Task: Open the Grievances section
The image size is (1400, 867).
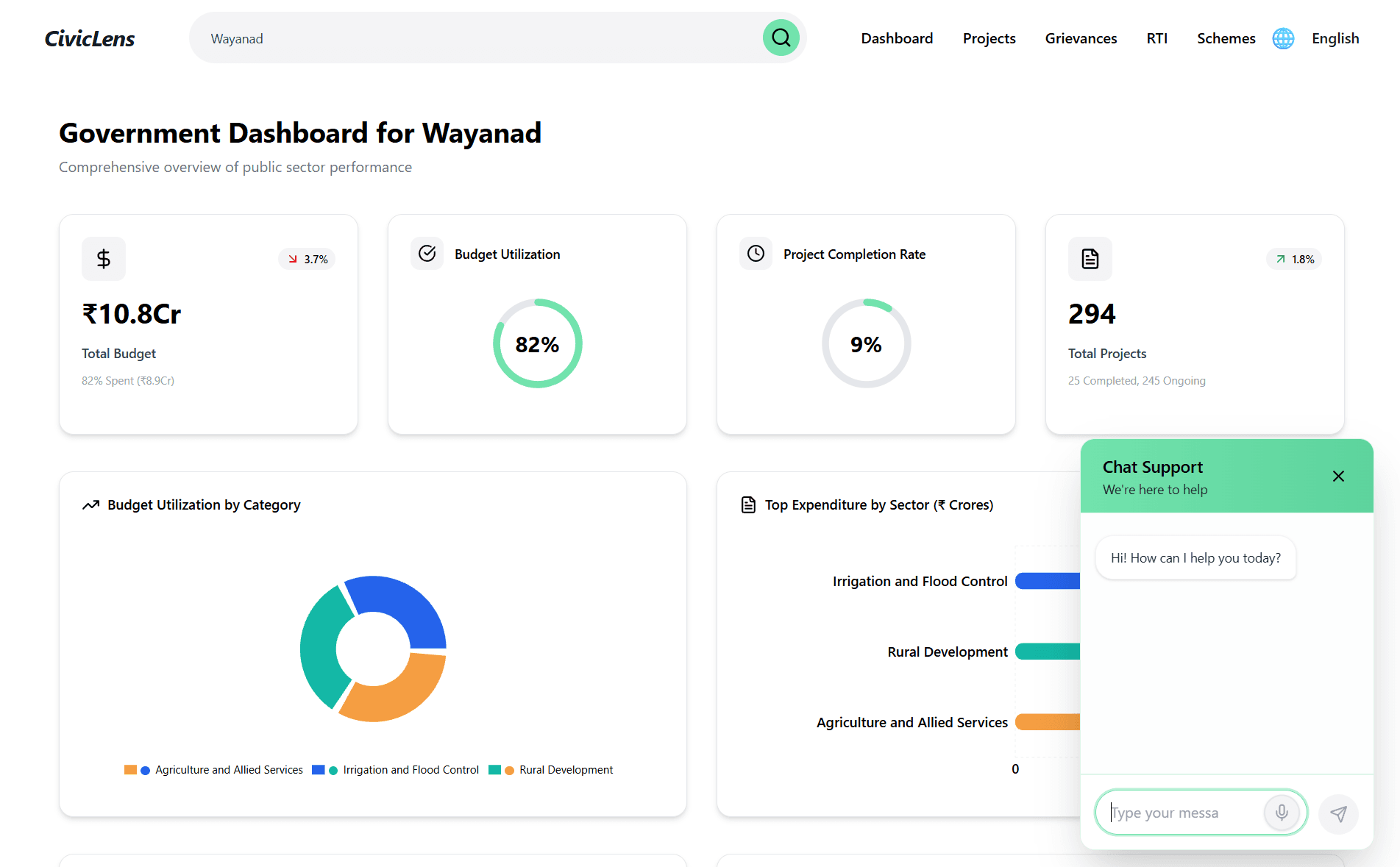Action: coord(1081,38)
